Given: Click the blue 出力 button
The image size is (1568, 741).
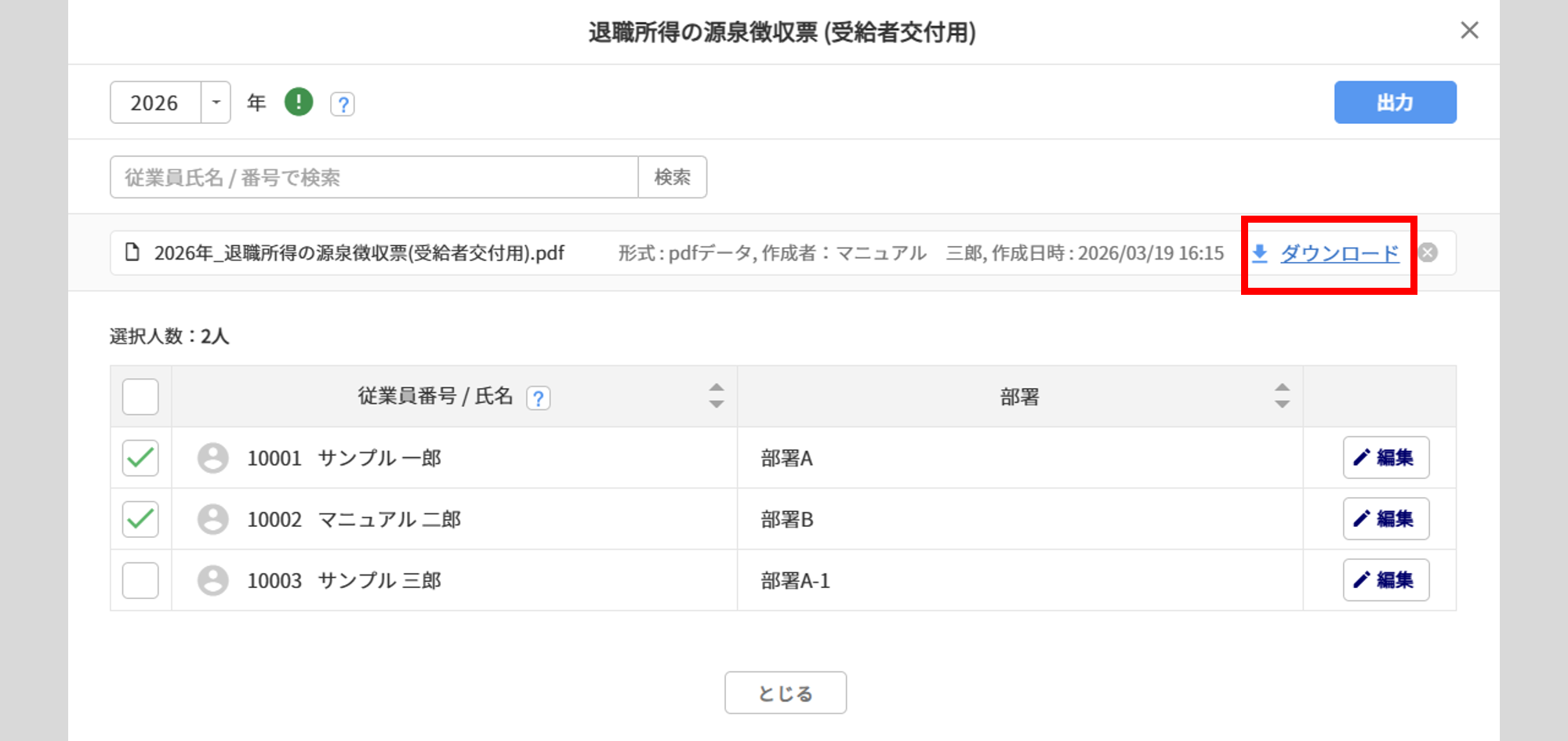Looking at the screenshot, I should point(1395,102).
